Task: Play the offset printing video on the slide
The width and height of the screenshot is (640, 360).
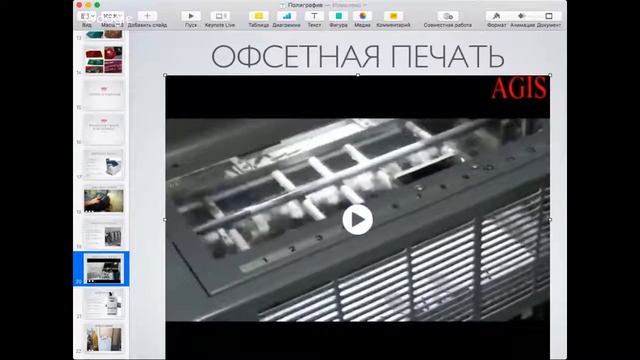Action: point(358,220)
